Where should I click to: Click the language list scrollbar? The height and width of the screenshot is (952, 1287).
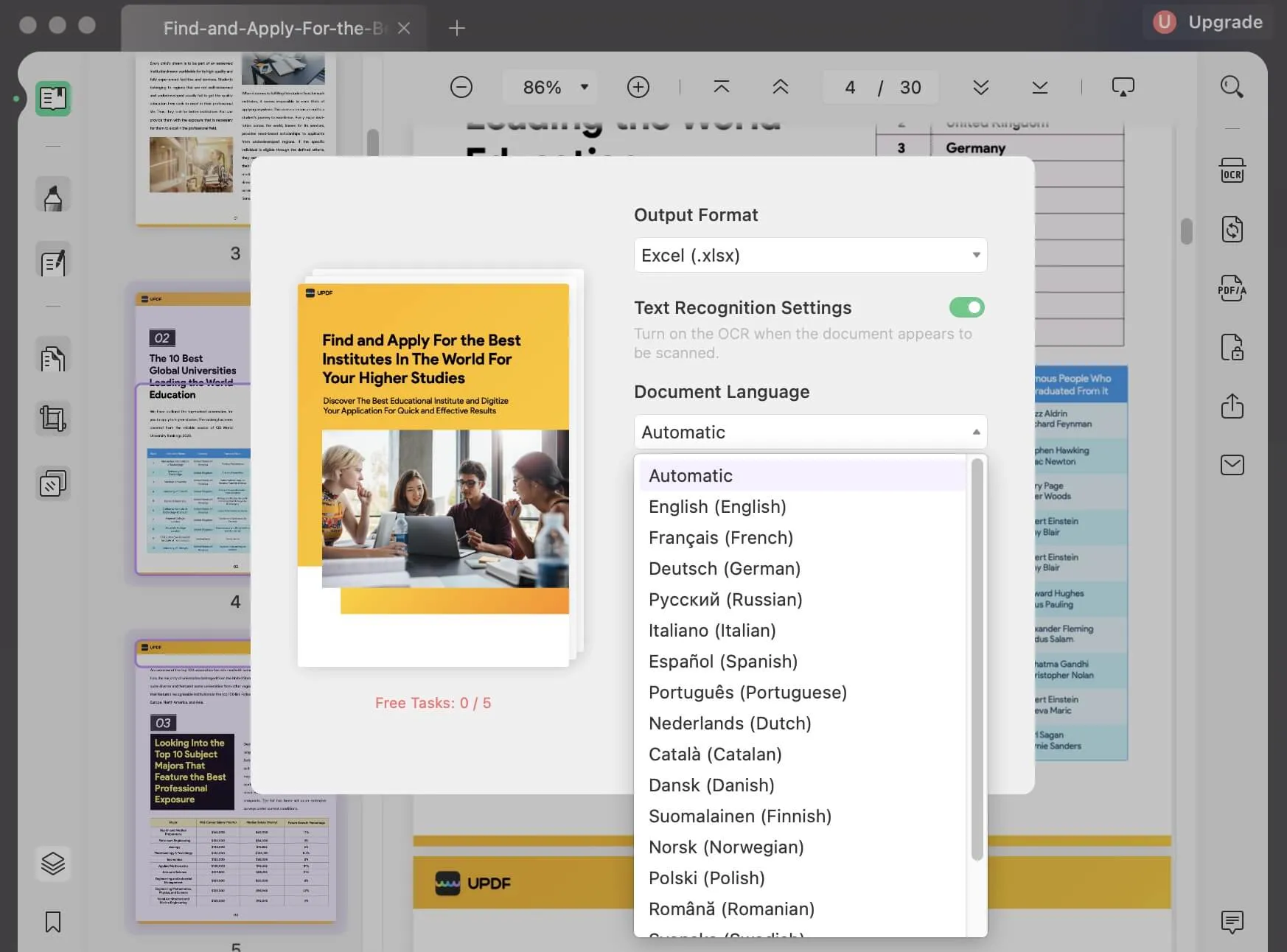[x=977, y=659]
